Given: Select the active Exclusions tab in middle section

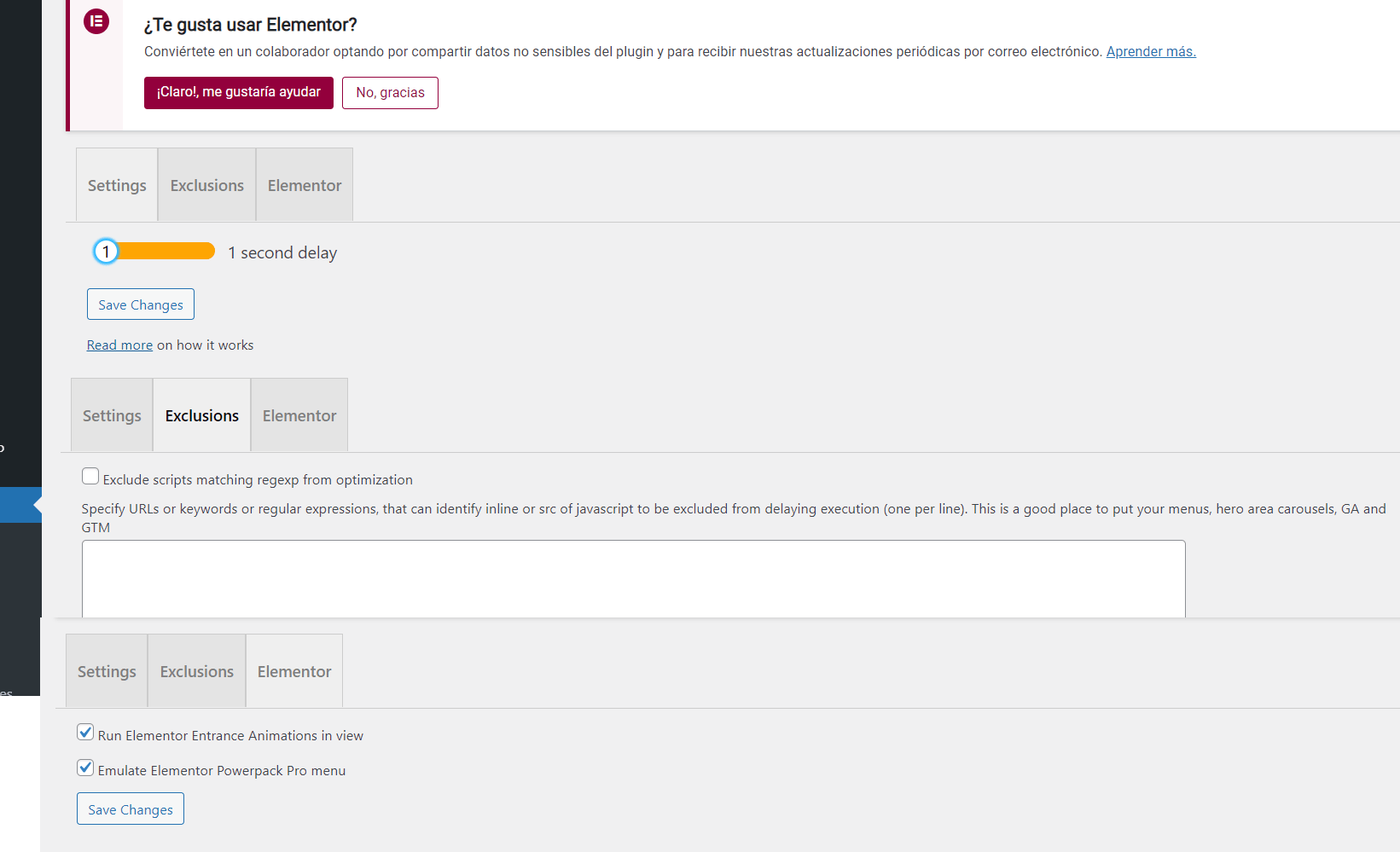Looking at the screenshot, I should [202, 415].
